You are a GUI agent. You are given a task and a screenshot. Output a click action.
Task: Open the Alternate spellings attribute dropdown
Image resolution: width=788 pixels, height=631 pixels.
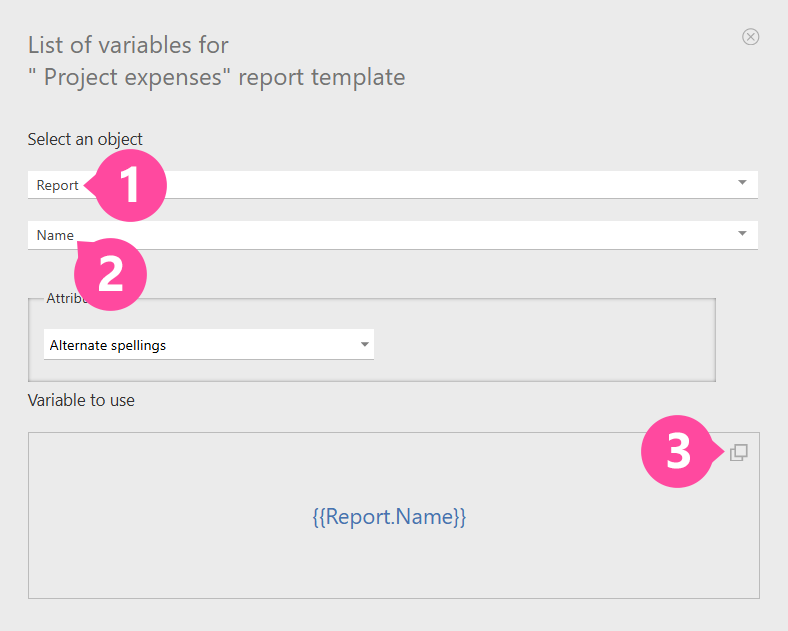click(200, 345)
